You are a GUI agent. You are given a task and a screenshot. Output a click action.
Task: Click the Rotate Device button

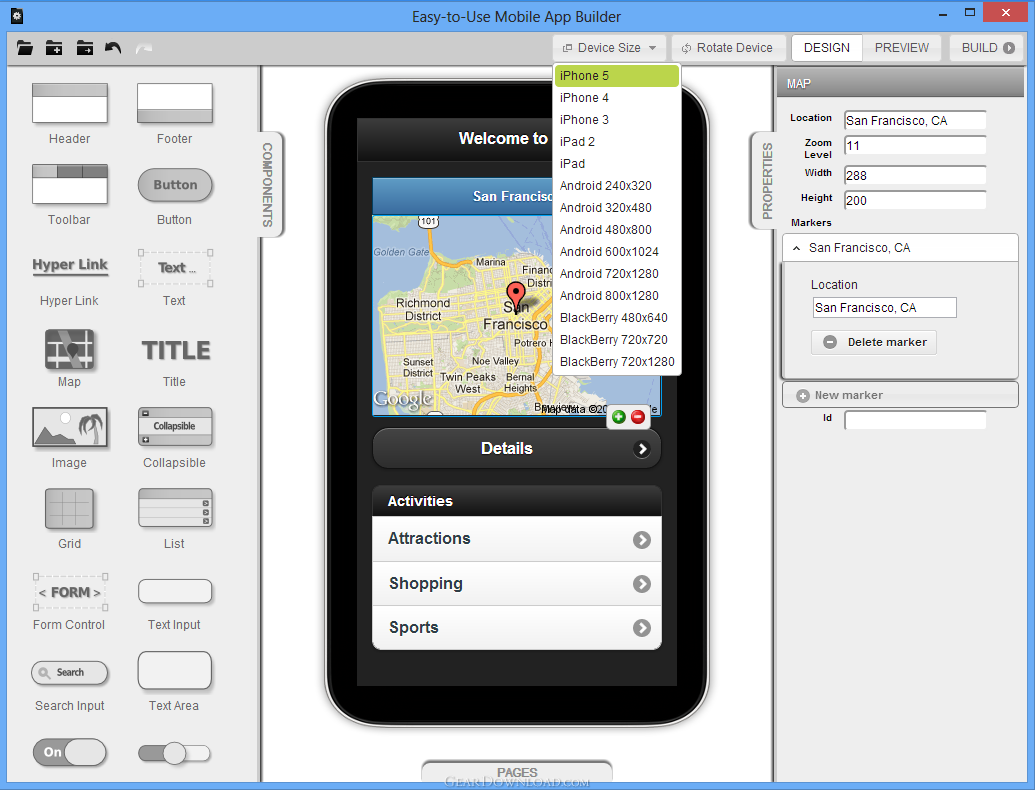tap(728, 48)
